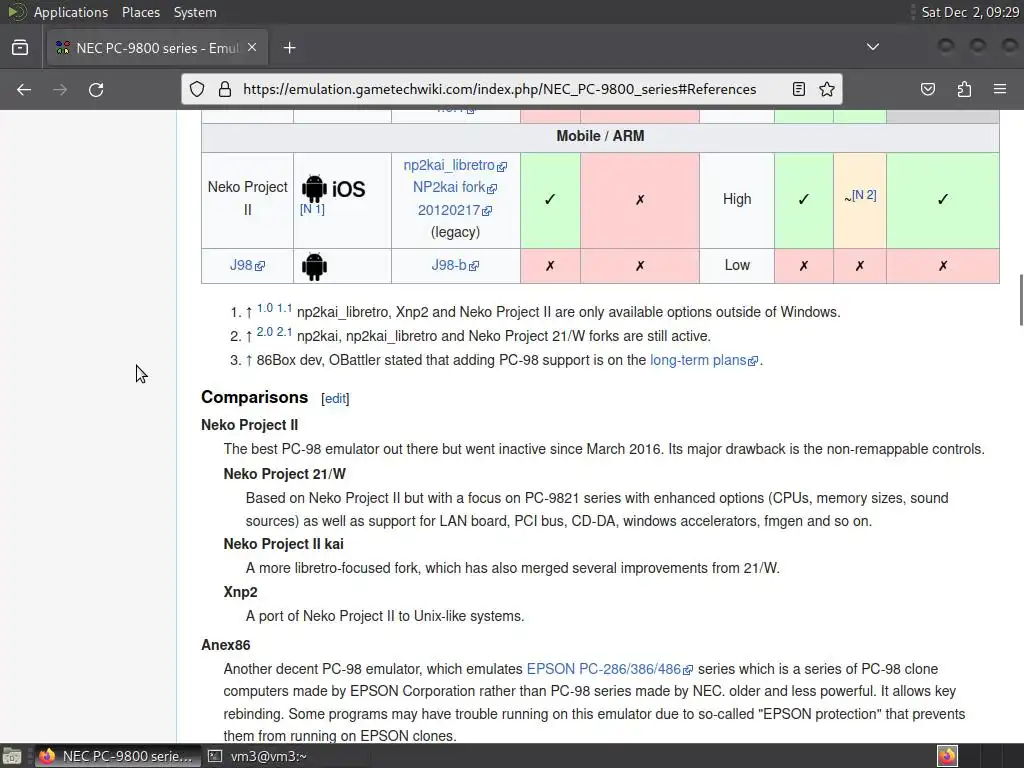Click the page vertical scrollbar thumb

coord(1021,300)
